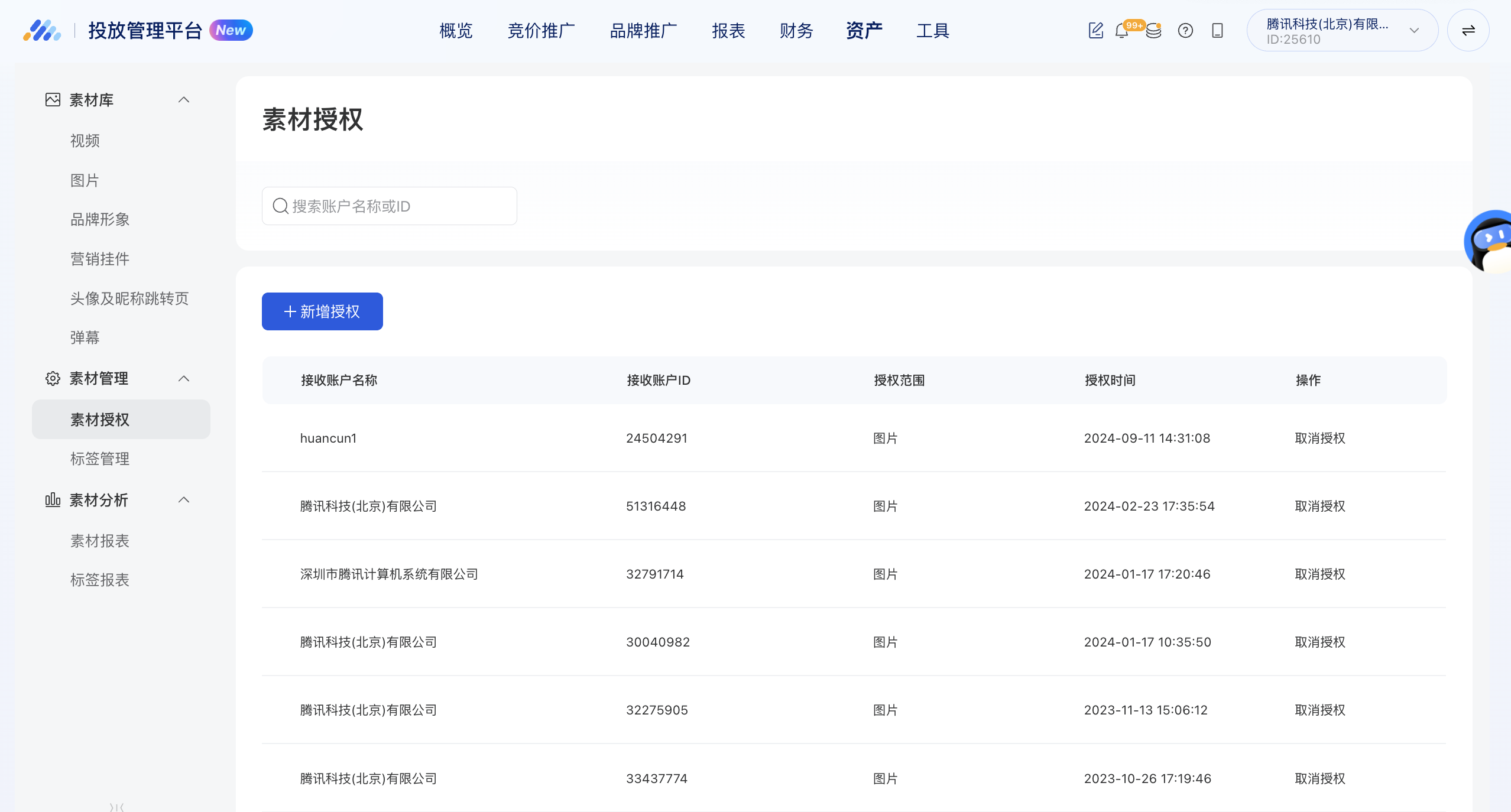
Task: Focus the account name search field
Action: (390, 206)
